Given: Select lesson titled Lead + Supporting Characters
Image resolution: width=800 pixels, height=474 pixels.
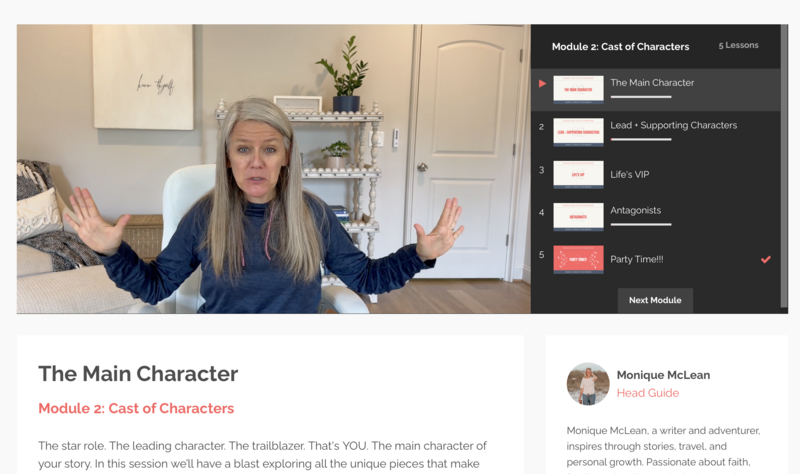Looking at the screenshot, I should pos(673,126).
